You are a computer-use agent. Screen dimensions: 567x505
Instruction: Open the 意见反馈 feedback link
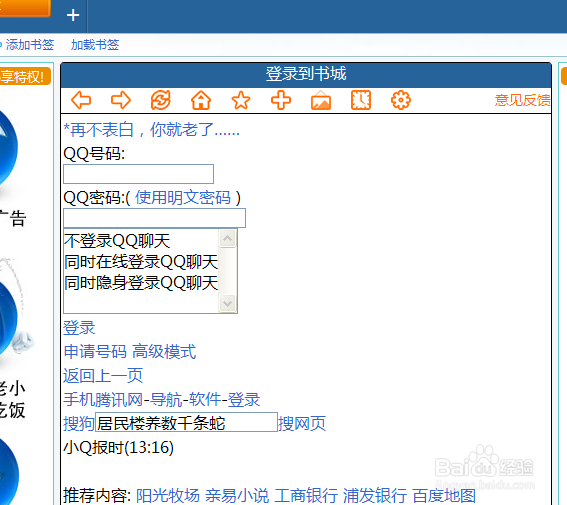click(x=523, y=100)
